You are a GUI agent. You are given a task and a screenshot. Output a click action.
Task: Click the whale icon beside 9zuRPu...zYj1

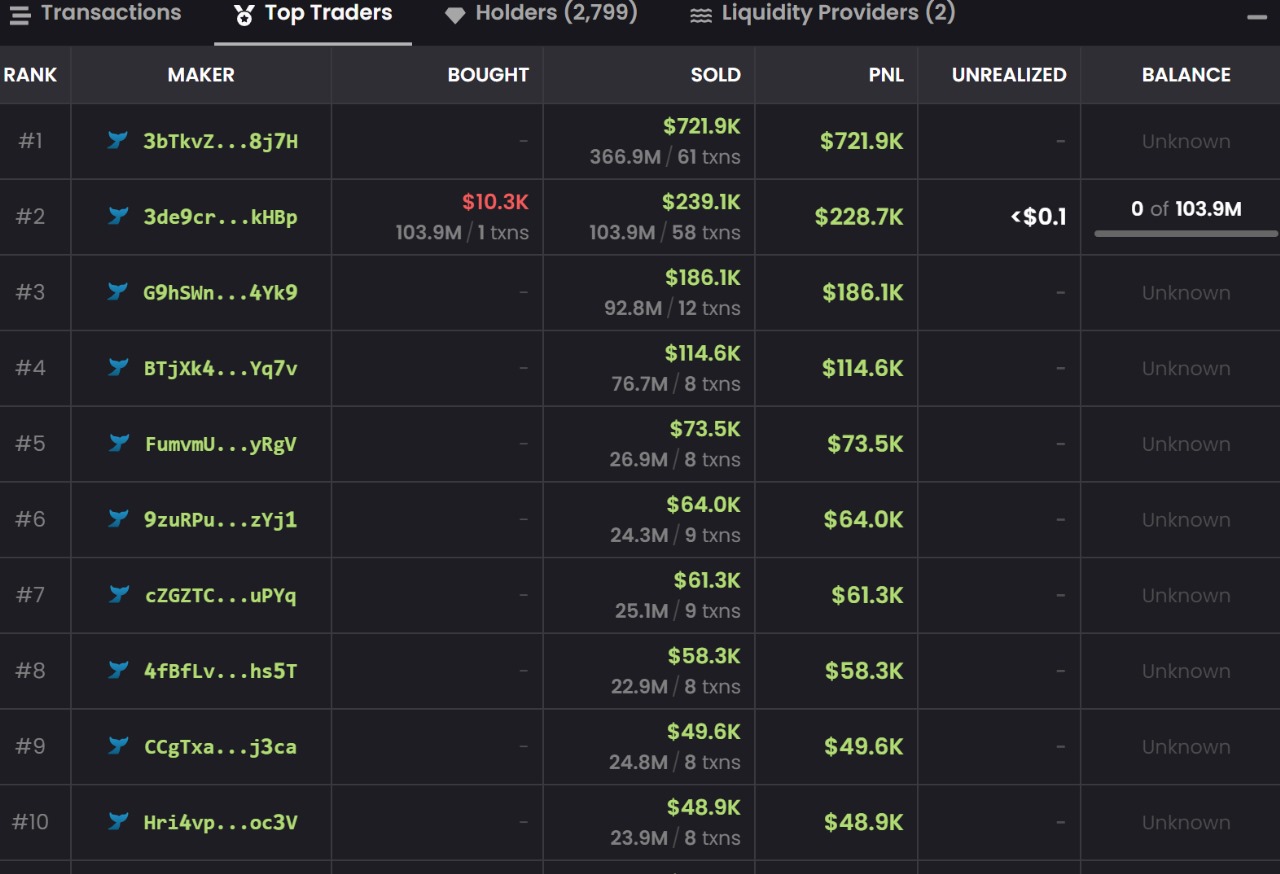[118, 519]
